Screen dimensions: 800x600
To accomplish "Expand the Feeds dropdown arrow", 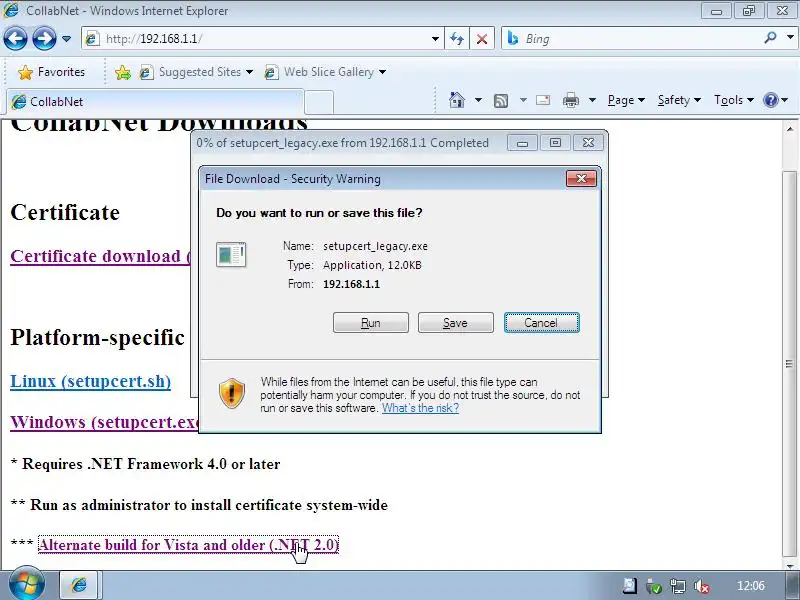I will point(523,100).
